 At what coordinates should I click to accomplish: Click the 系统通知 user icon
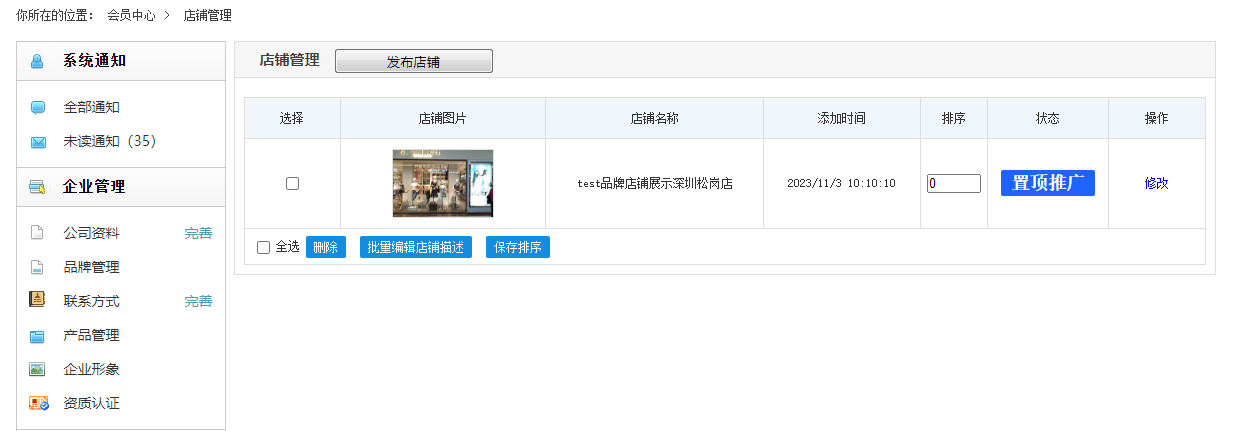pos(37,61)
